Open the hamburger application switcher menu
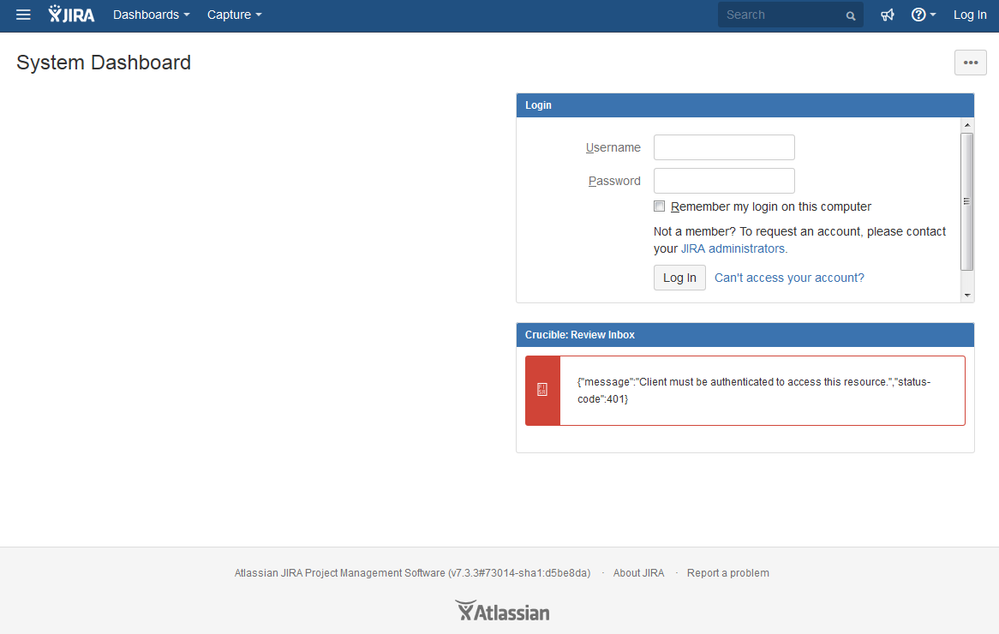The image size is (999, 634). coord(23,15)
